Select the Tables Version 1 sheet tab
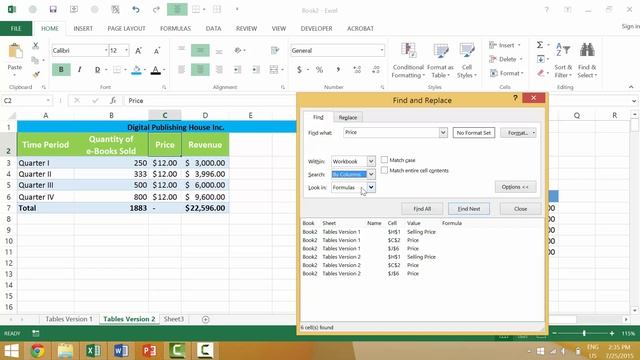640x360 pixels. (69, 319)
